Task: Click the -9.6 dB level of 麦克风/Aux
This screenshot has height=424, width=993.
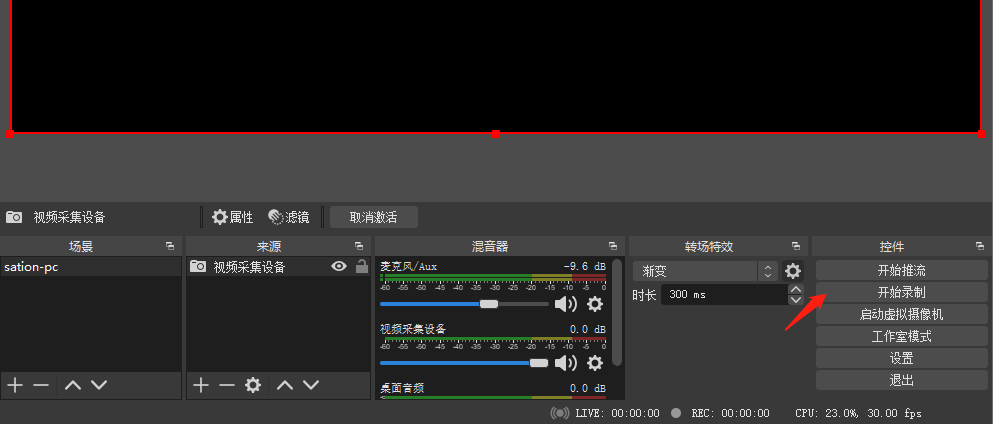Action: (x=584, y=266)
